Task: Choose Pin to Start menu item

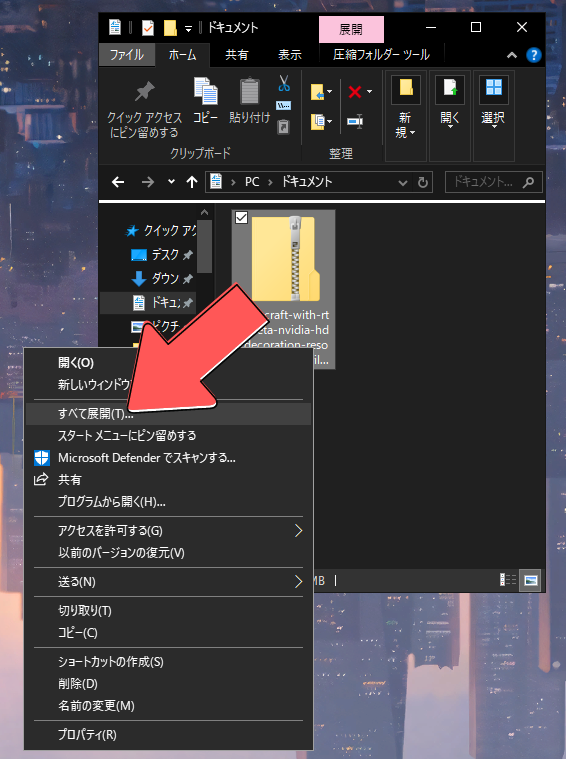Action: click(168, 436)
